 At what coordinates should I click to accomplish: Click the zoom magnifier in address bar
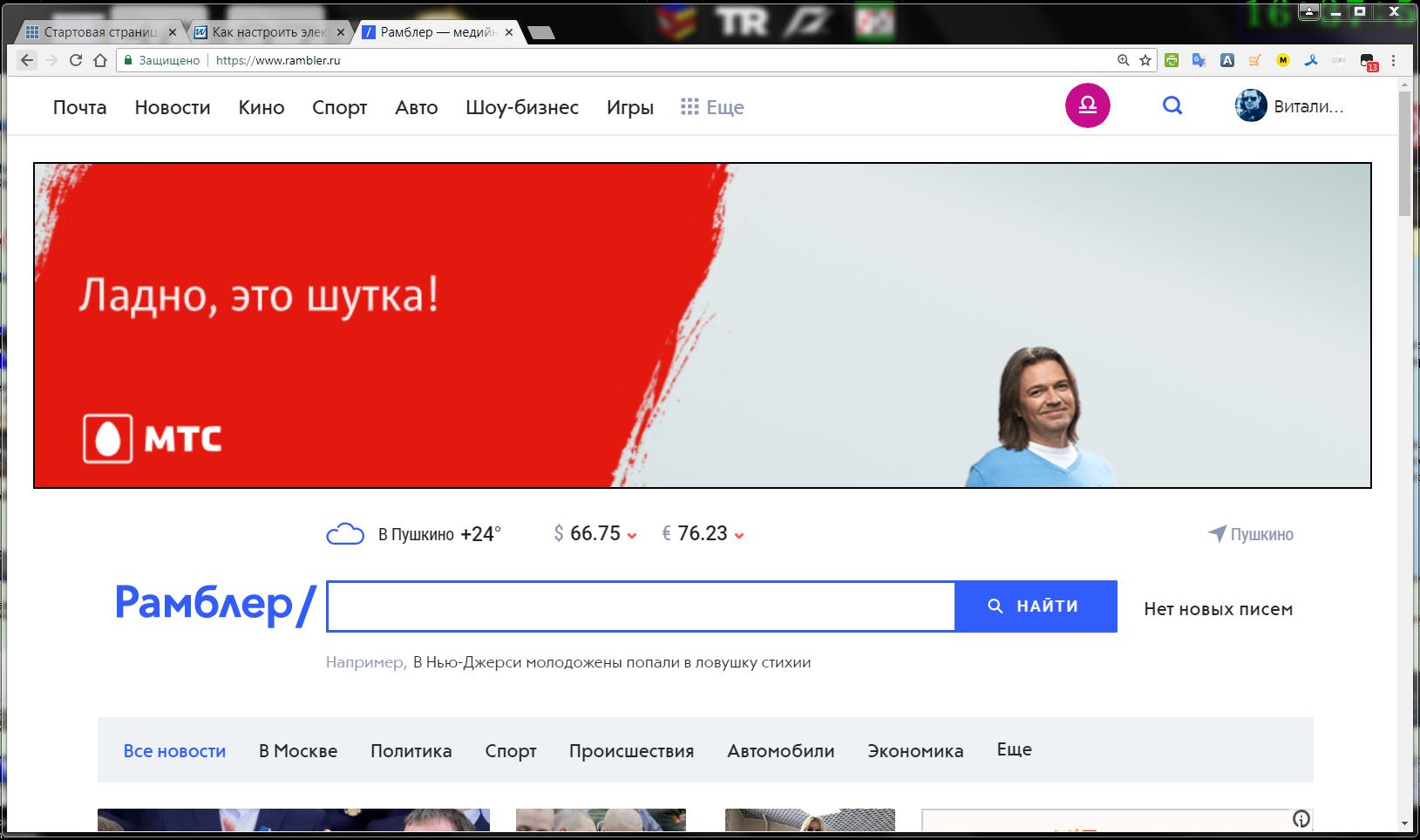tap(1124, 60)
